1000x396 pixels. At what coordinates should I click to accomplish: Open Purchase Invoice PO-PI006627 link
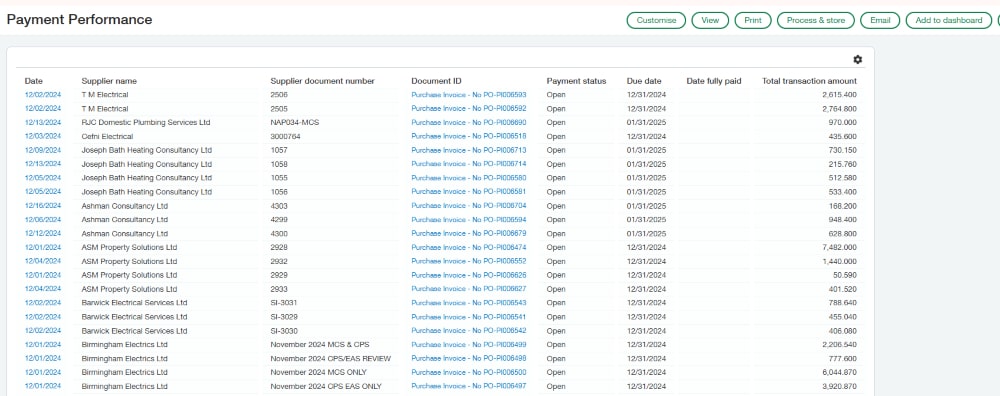pos(469,289)
